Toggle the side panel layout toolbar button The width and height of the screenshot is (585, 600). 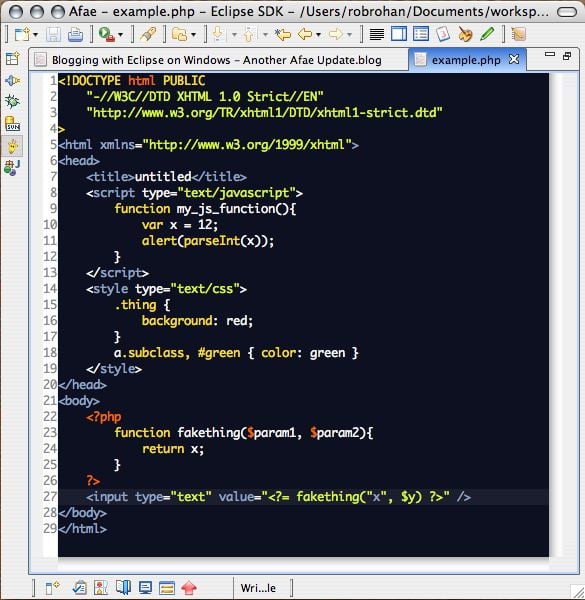(x=399, y=34)
